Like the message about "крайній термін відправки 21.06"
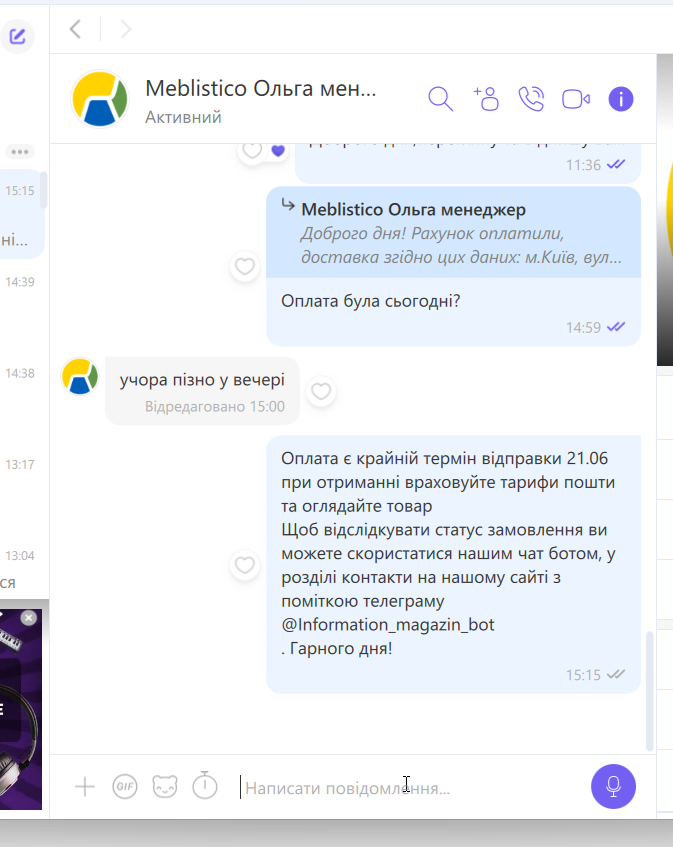673x847 pixels. (x=245, y=565)
